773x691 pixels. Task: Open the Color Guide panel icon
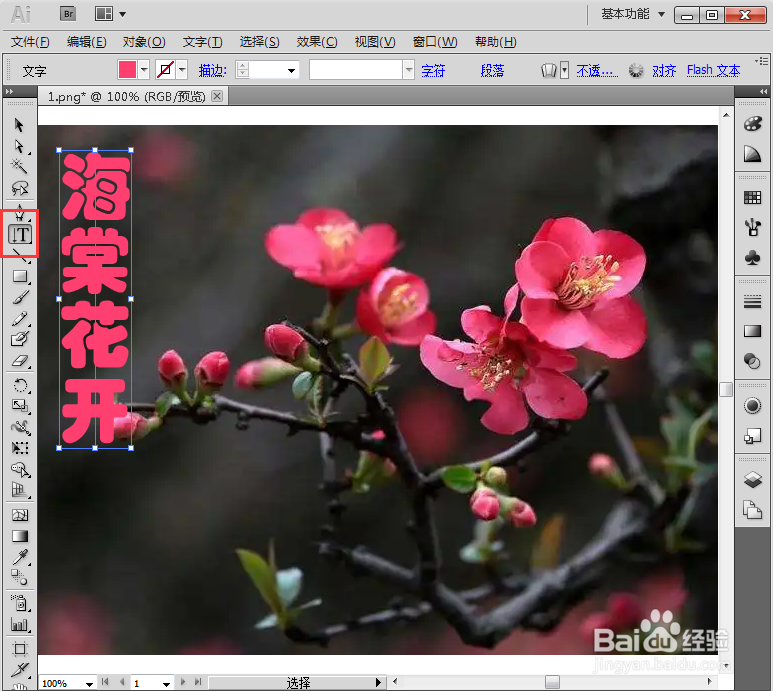point(752,154)
